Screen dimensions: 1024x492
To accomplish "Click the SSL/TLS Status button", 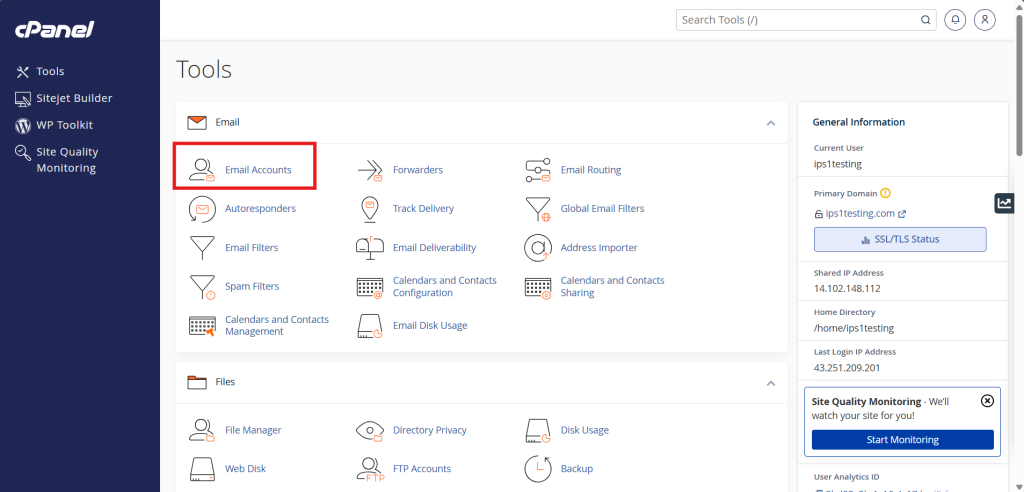I will (x=900, y=239).
